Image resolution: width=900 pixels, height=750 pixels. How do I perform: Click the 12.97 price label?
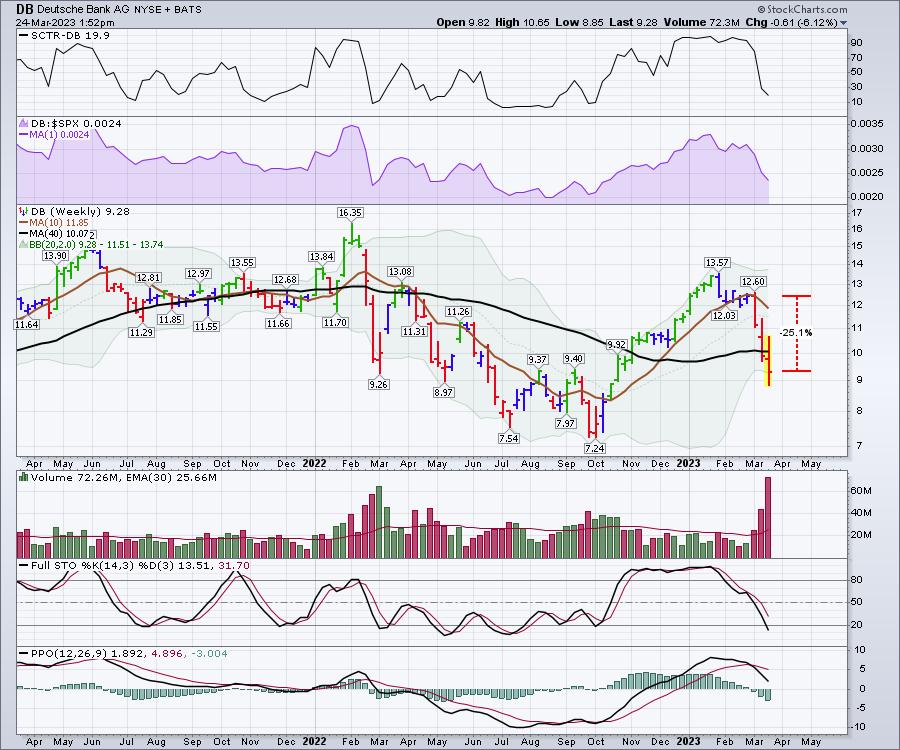coord(198,274)
